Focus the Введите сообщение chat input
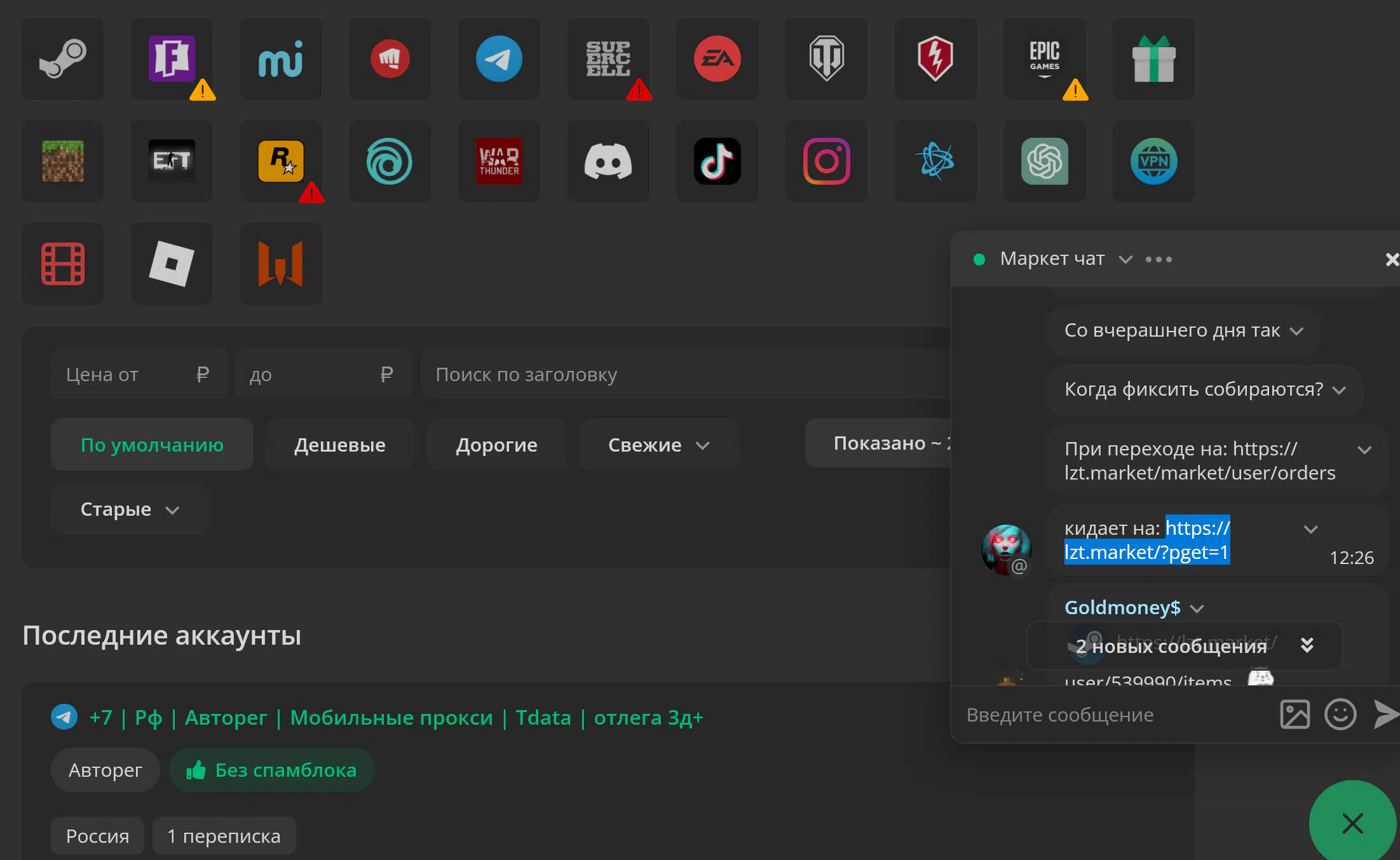This screenshot has width=1400, height=860. point(1115,715)
